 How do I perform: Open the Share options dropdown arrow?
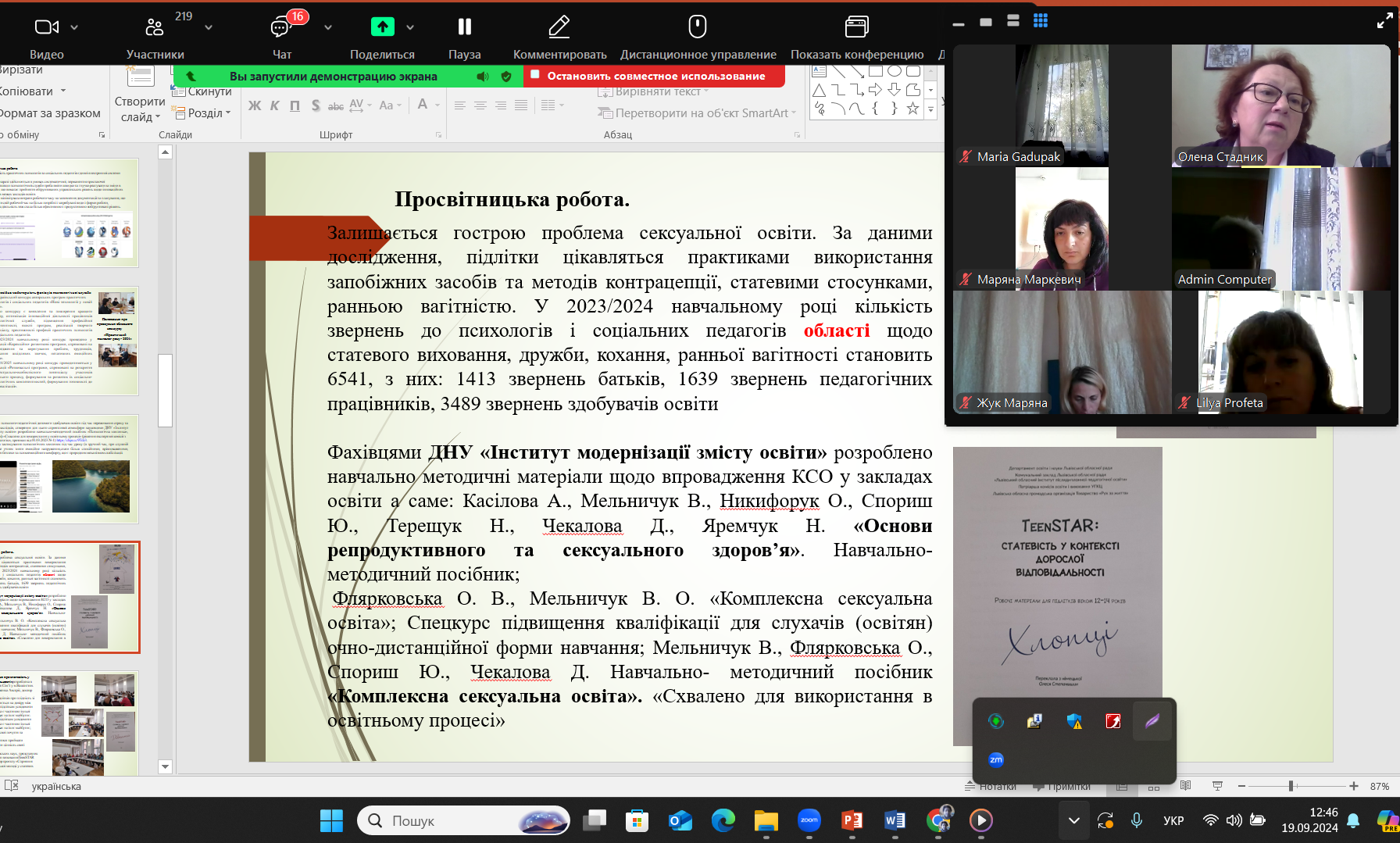pyautogui.click(x=410, y=27)
